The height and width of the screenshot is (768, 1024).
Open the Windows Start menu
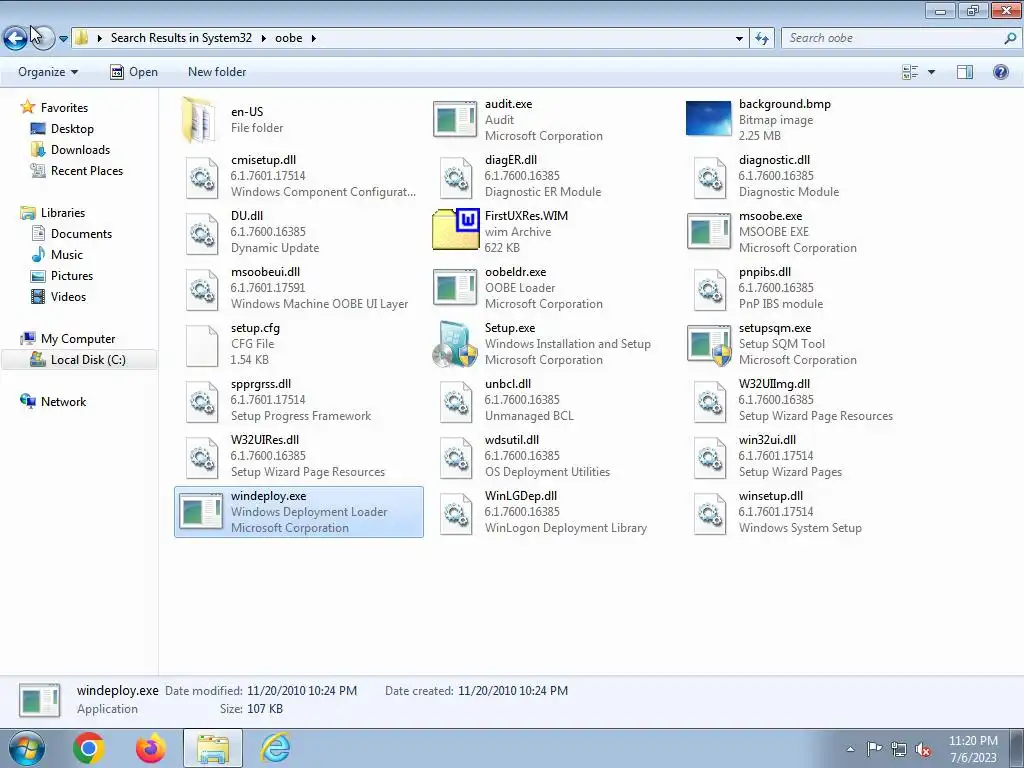coord(27,748)
